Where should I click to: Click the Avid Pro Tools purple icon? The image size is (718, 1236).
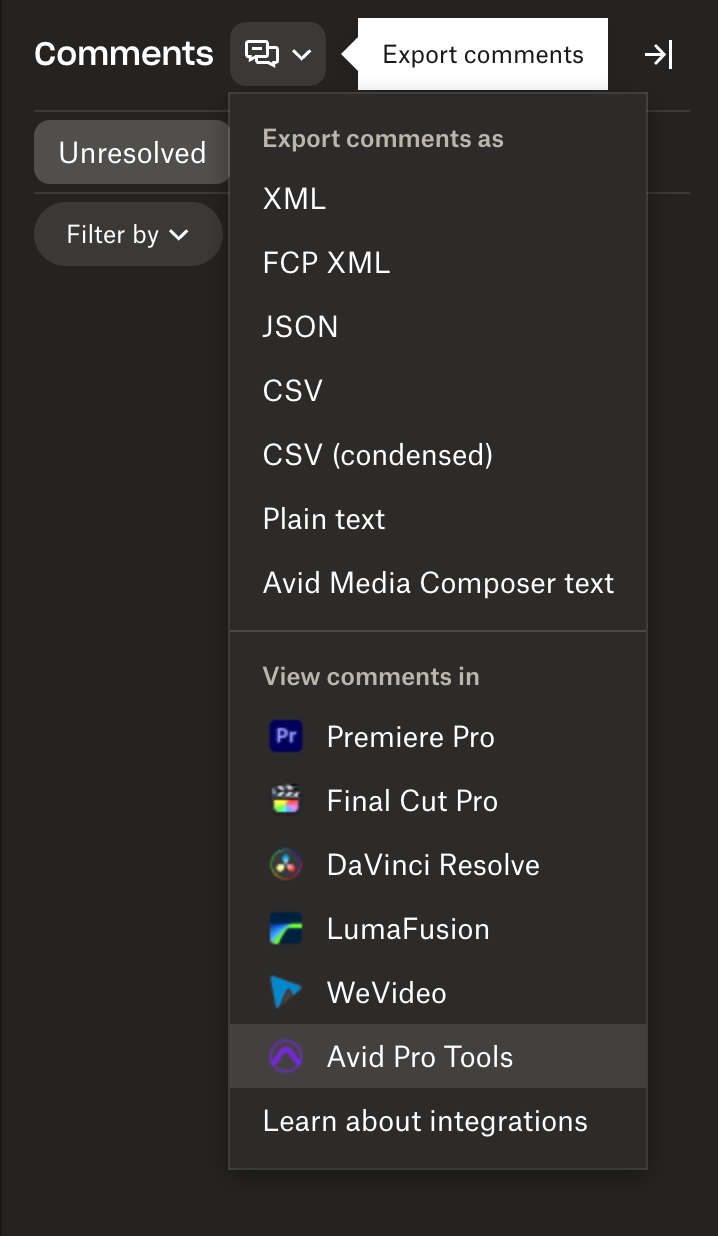[286, 1057]
